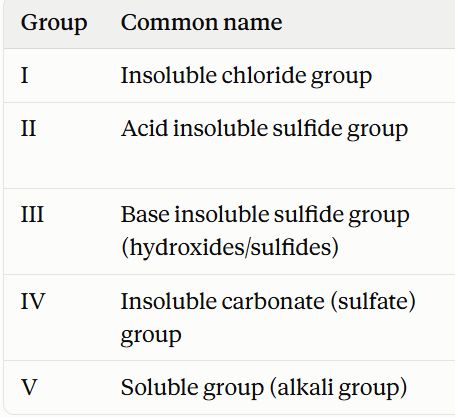Click Base insoluble sulfide group text
This screenshot has height=417, width=455.
click(265, 215)
